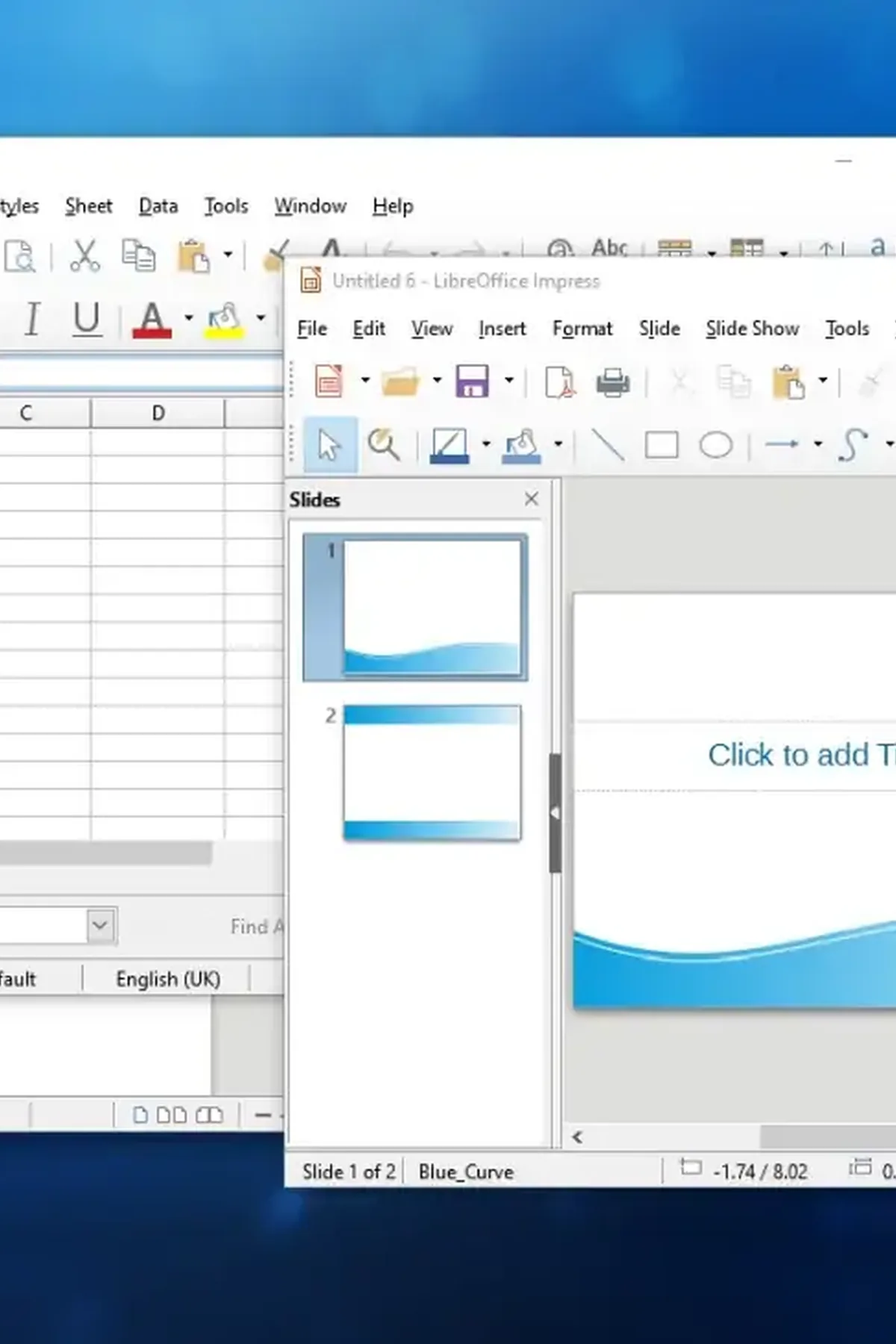Select slide 1 thumbnail

point(432,608)
